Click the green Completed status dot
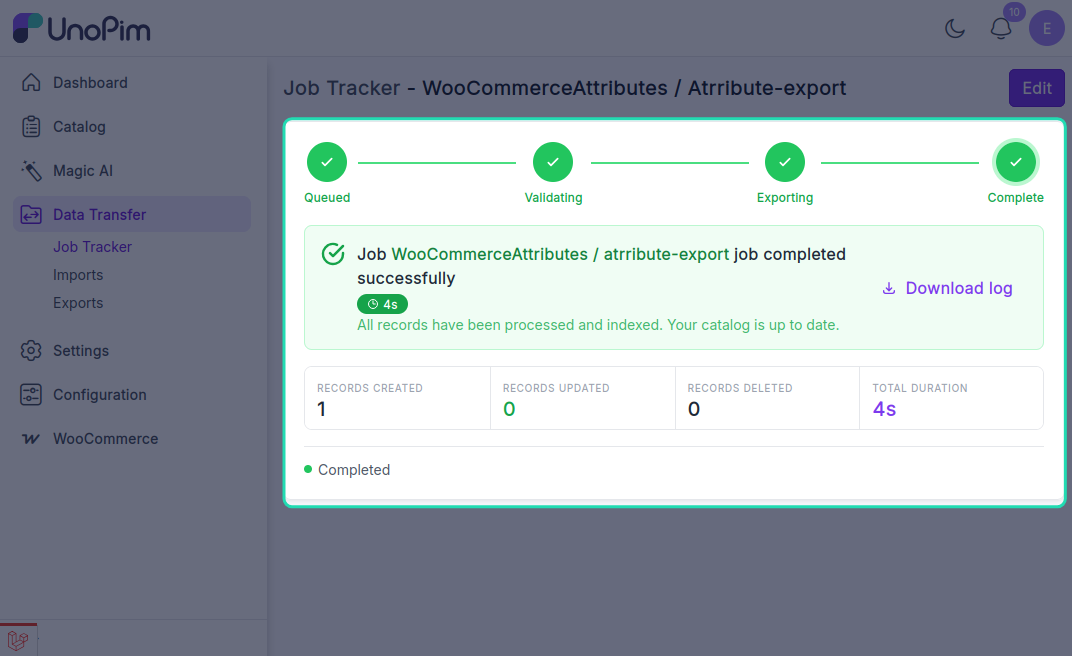This screenshot has height=656, width=1072. [x=308, y=469]
